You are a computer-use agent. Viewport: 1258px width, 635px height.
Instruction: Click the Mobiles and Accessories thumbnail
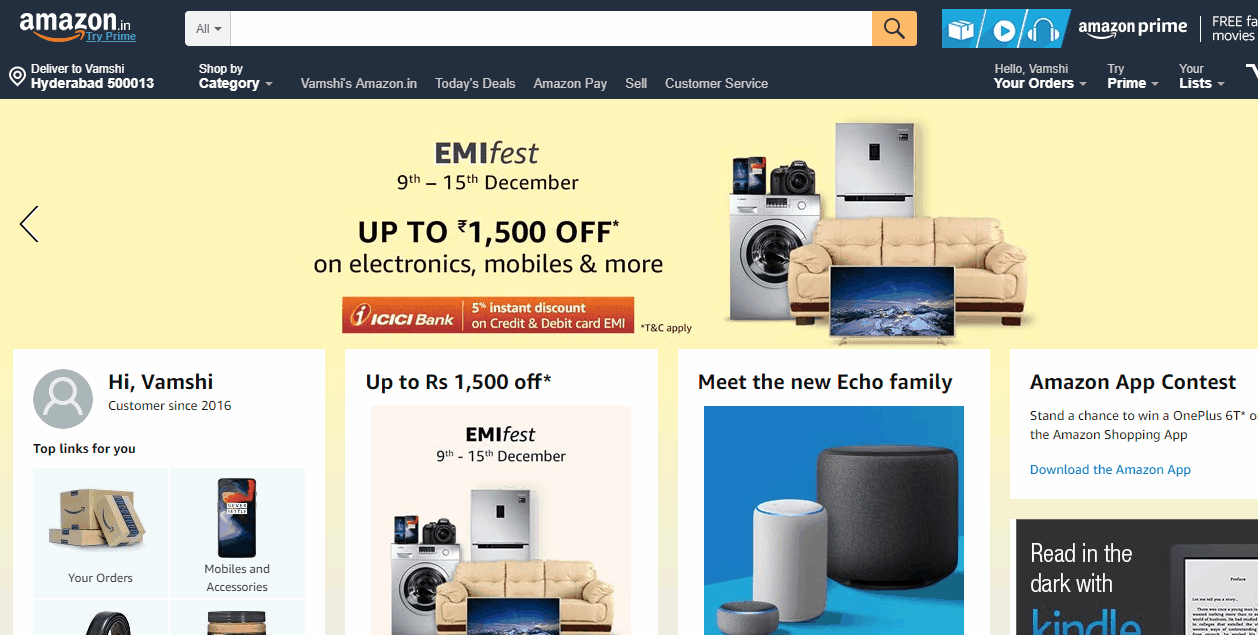(237, 534)
